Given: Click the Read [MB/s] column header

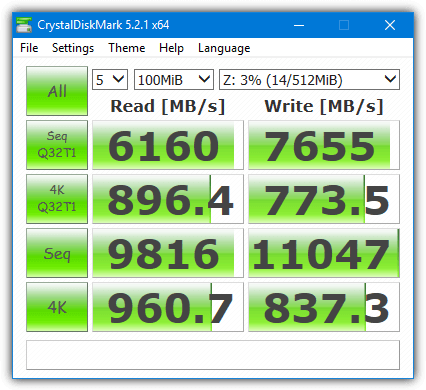Looking at the screenshot, I should tap(168, 106).
